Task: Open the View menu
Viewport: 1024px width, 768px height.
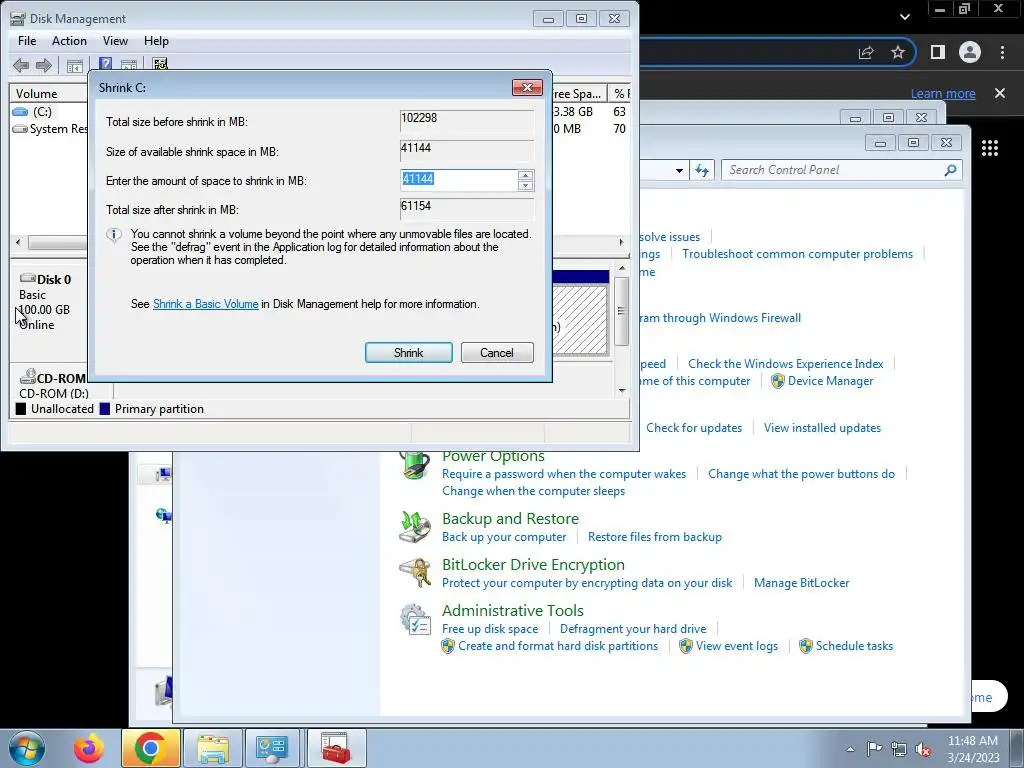Action: pyautogui.click(x=115, y=40)
